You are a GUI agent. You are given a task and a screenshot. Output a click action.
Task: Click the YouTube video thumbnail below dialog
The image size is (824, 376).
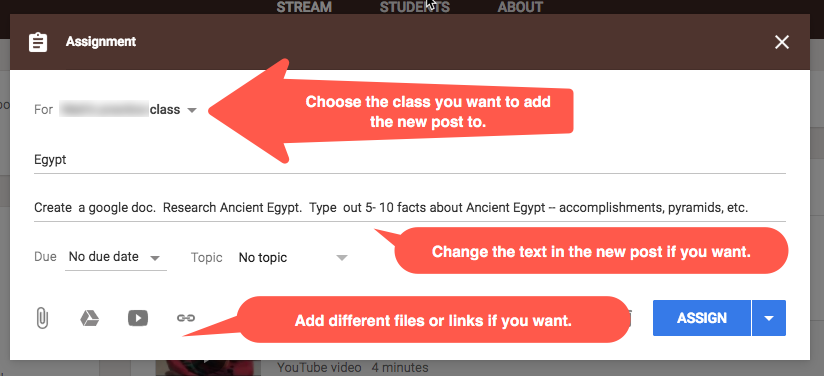(208, 368)
